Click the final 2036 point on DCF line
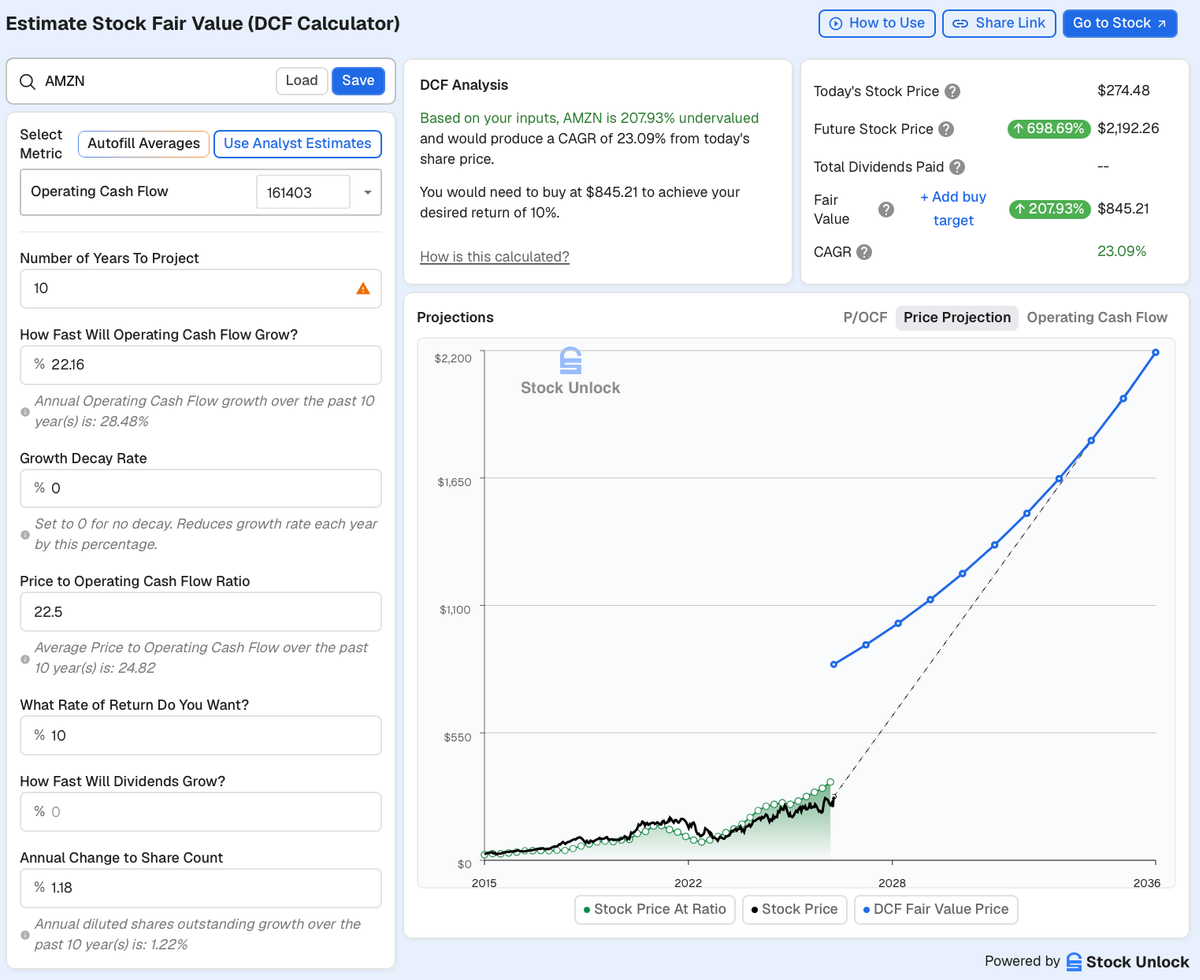 pos(1155,352)
